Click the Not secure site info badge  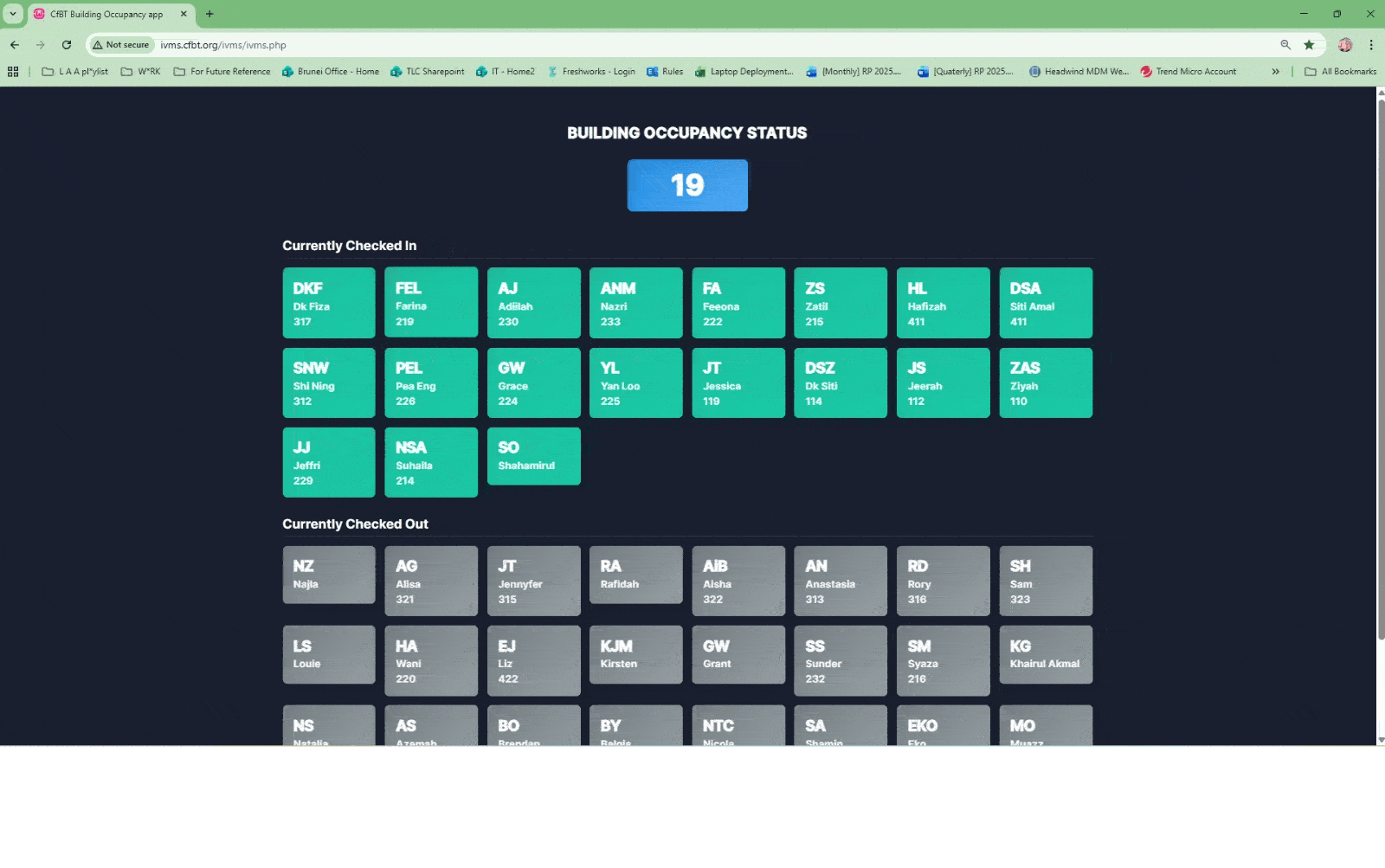point(121,45)
